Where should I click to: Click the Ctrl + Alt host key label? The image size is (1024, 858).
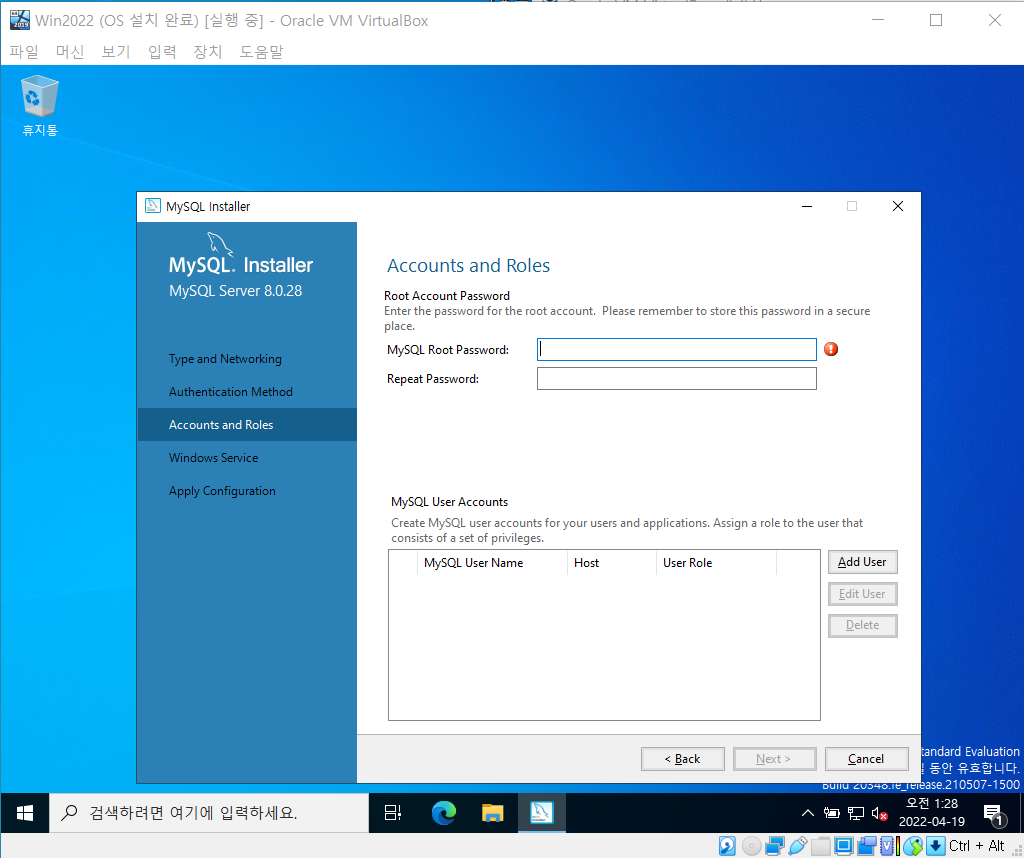point(976,846)
